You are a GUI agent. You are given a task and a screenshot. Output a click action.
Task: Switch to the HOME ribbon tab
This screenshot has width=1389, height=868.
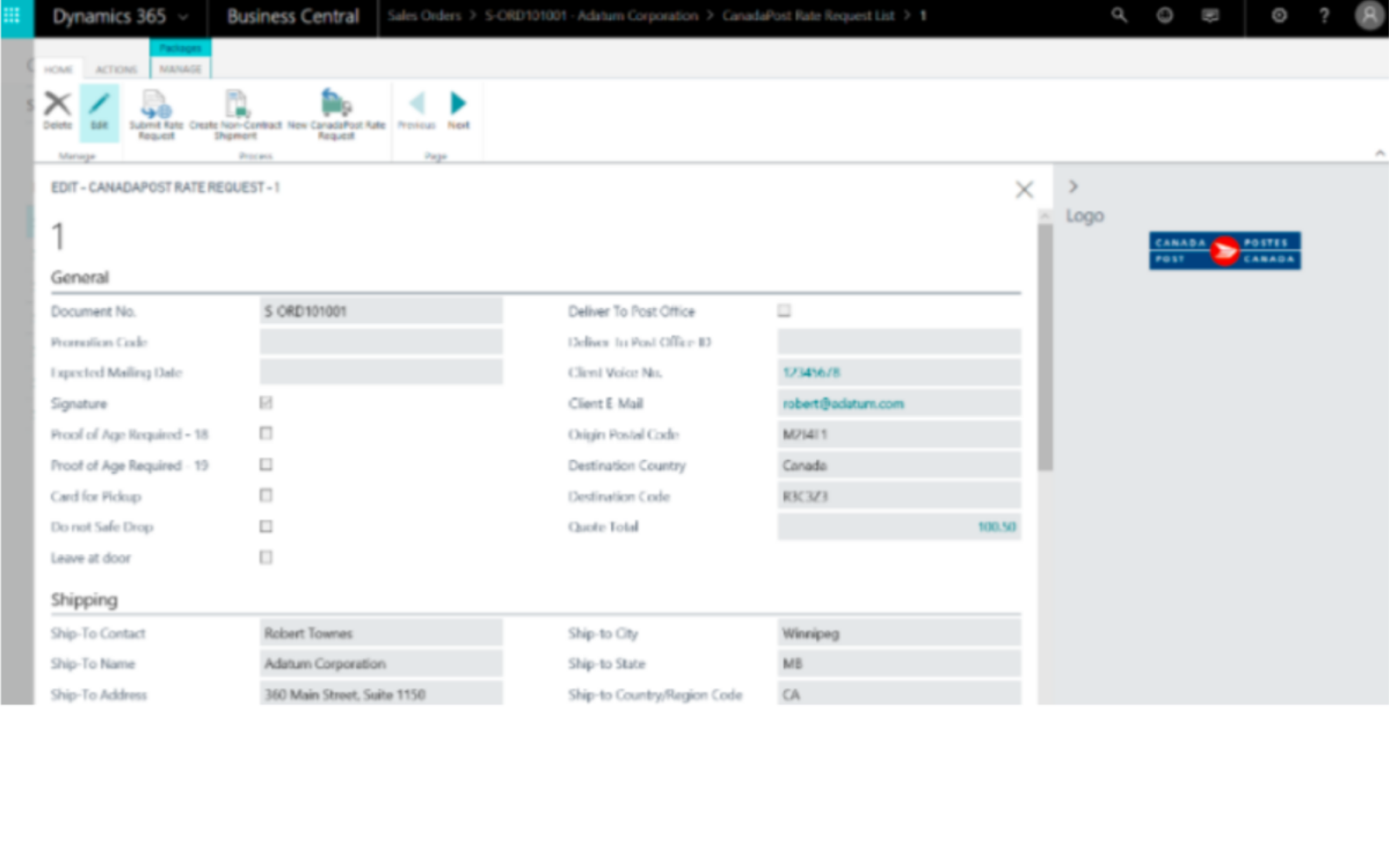point(58,69)
